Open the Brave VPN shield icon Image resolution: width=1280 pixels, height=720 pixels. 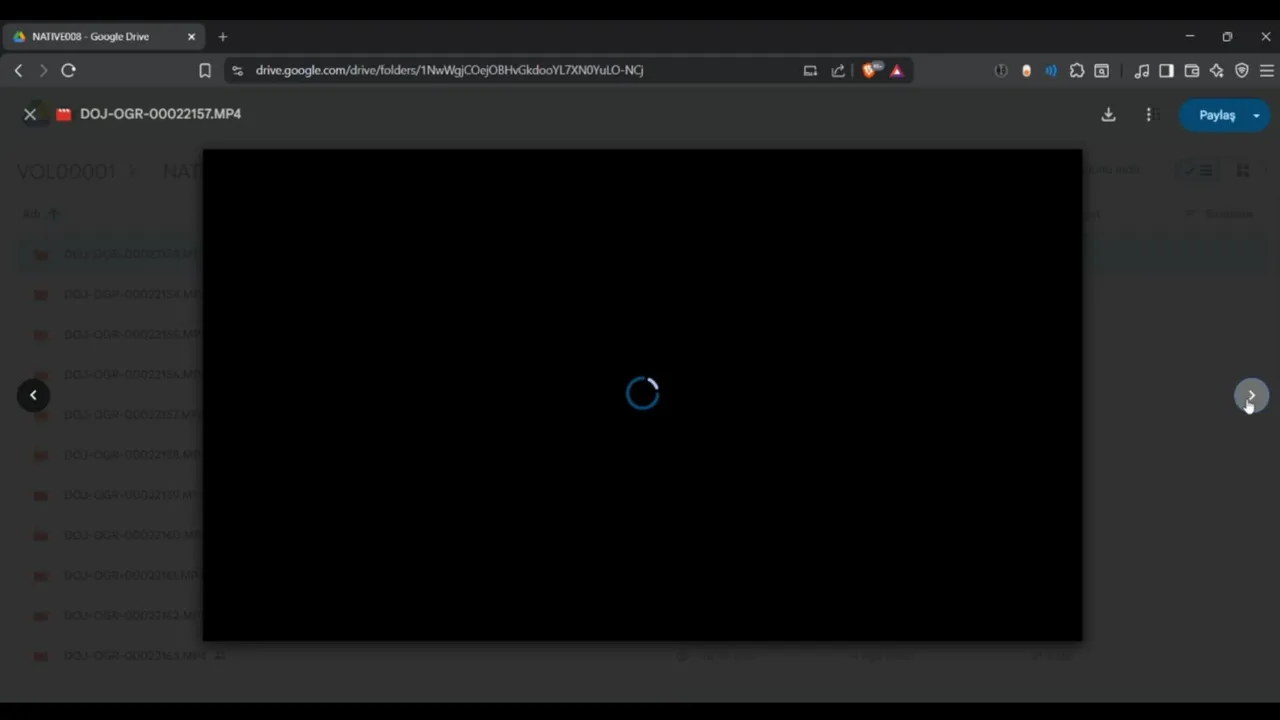pos(1242,70)
